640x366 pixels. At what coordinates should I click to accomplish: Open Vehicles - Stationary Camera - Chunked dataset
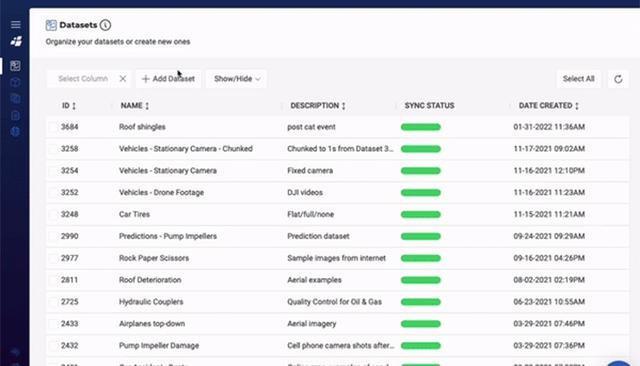coord(186,149)
